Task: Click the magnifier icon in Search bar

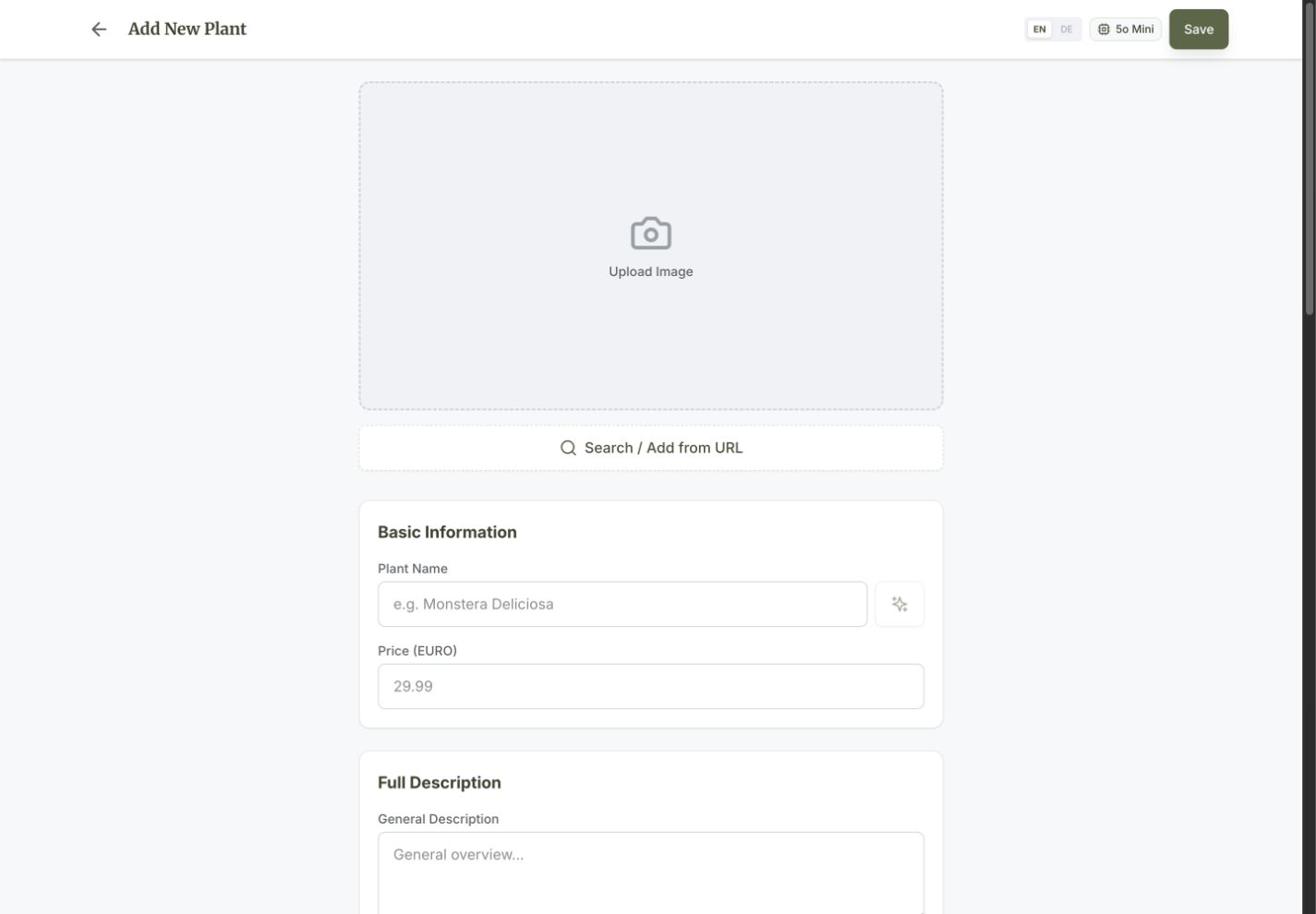Action: [x=568, y=448]
